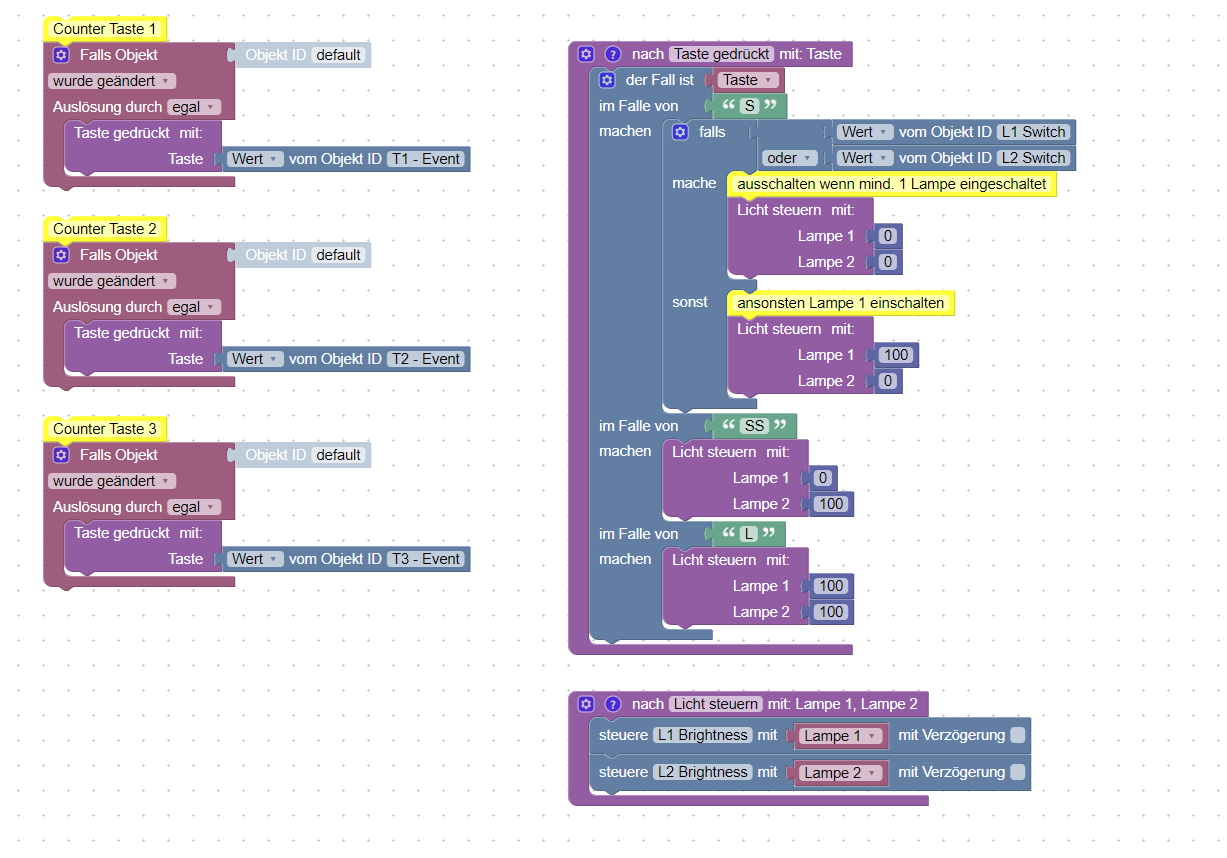Edit function name 'Licht steuern' in definition header
Viewport: 1227px width, 858px height.
pyautogui.click(x=716, y=704)
